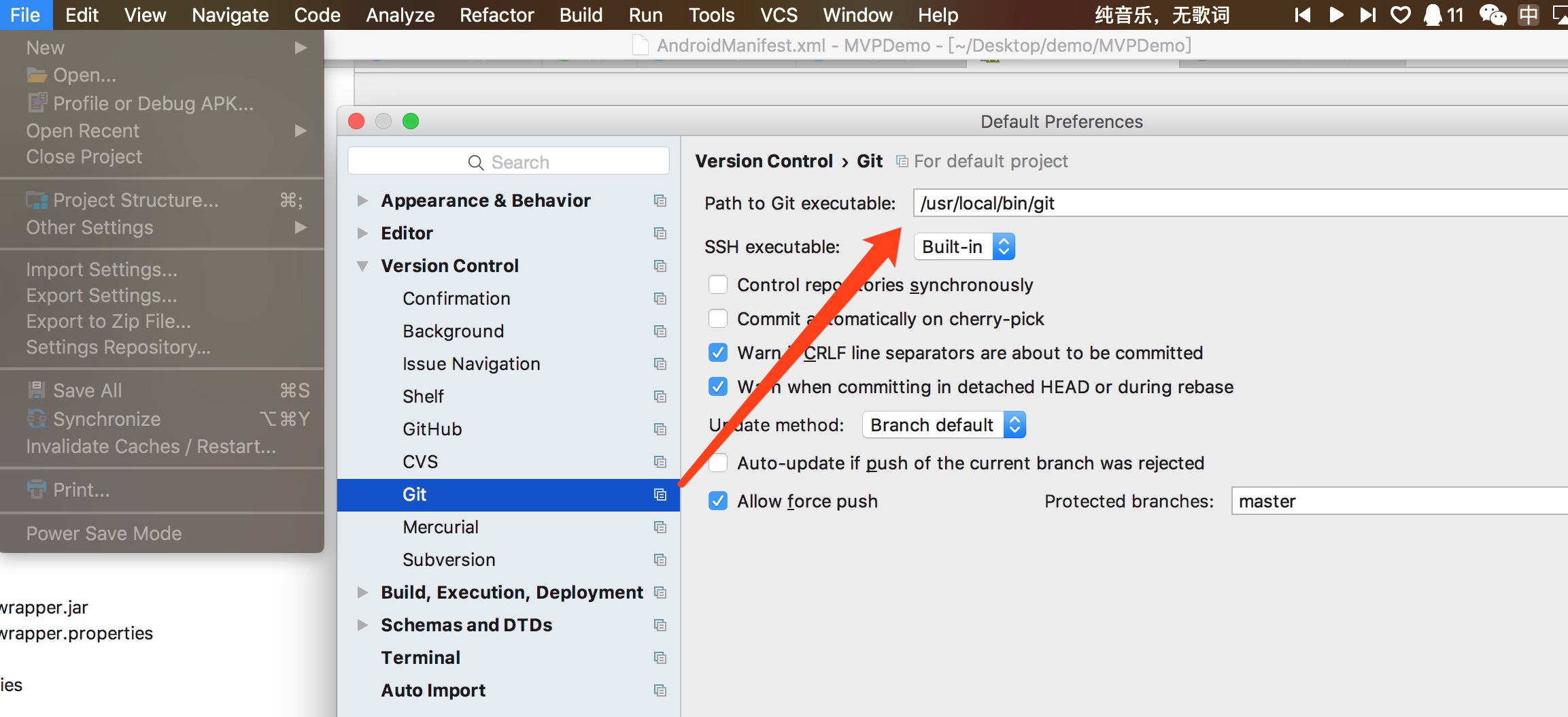
Task: Click the project-level icon next to Git
Action: [660, 495]
